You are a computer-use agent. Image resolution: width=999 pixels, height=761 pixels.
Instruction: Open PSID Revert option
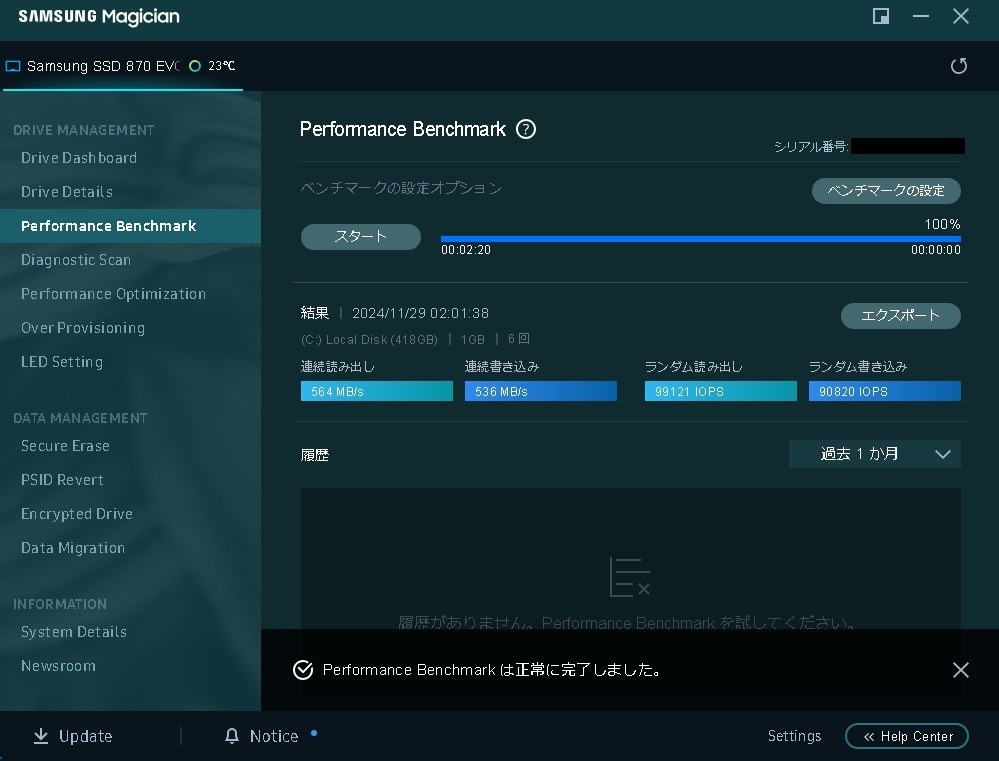(x=62, y=480)
